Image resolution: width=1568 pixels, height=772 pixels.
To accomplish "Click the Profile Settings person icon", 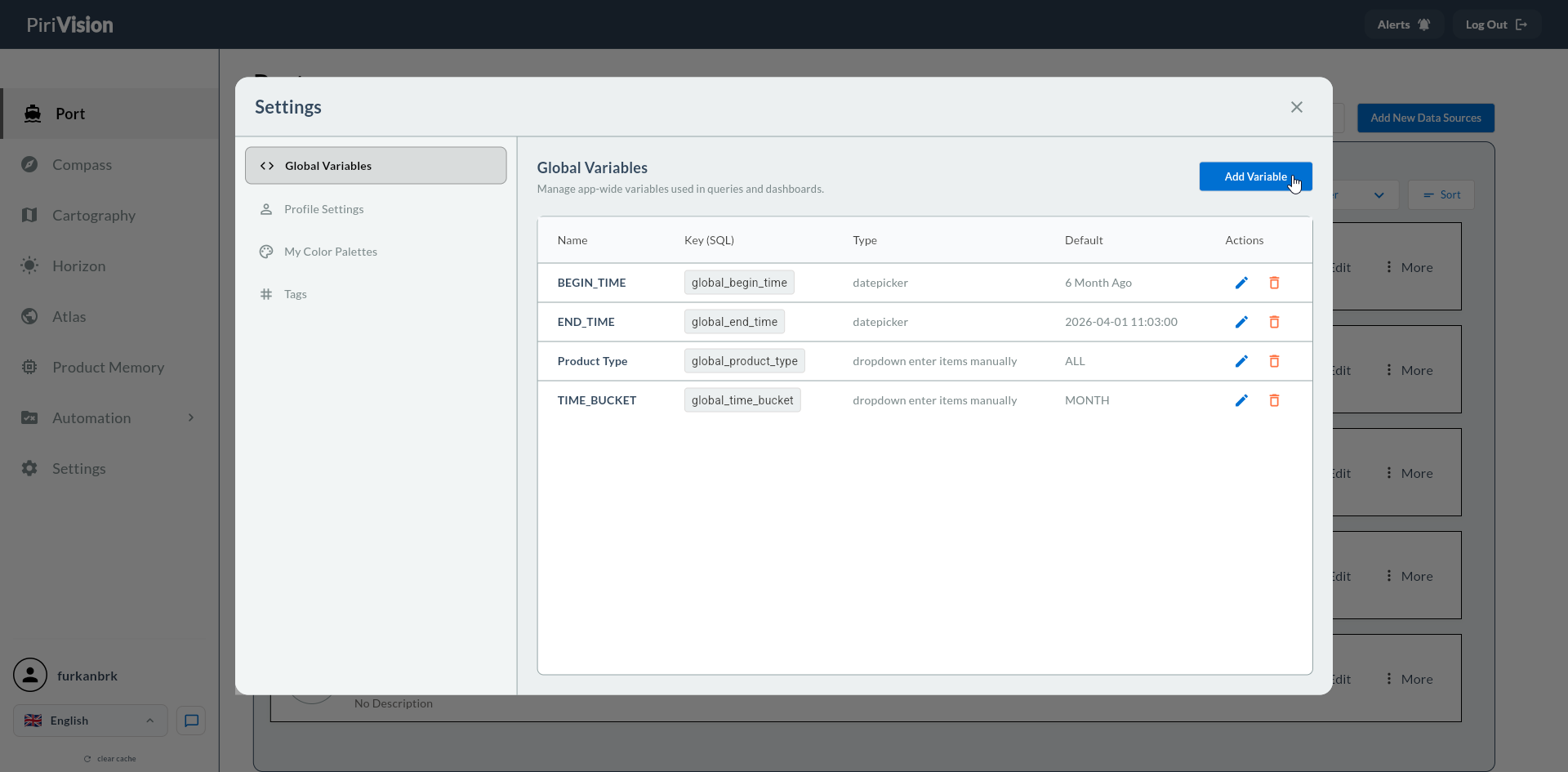I will coord(266,209).
